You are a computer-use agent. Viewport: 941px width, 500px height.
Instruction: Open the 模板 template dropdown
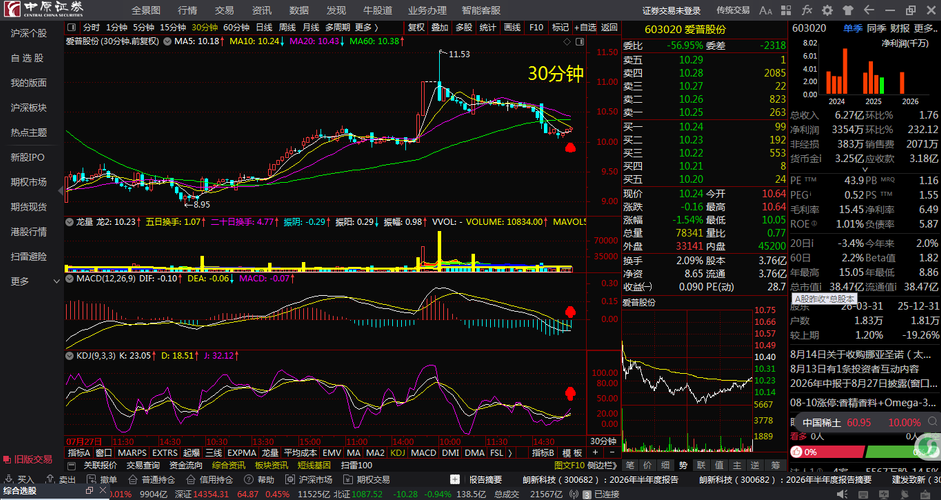pyautogui.click(x=572, y=453)
